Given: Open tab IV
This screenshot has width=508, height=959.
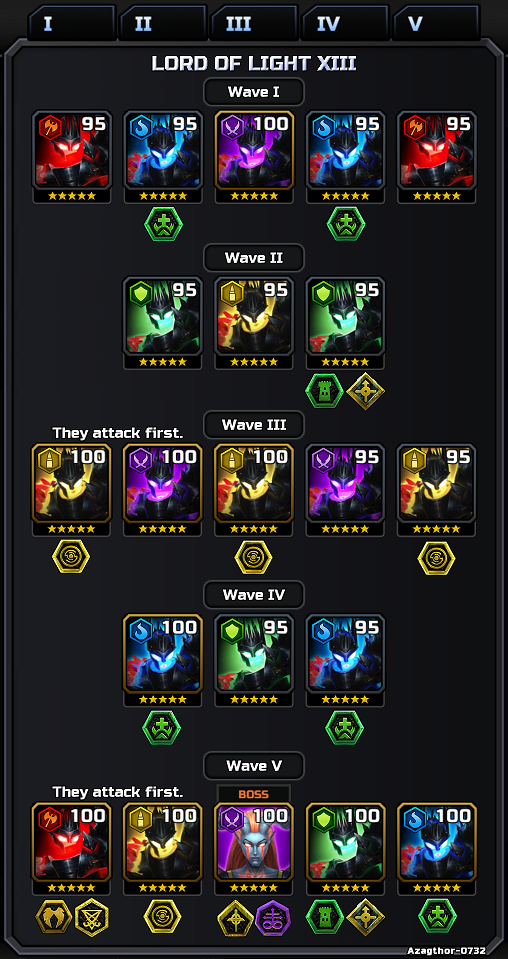Looking at the screenshot, I should (345, 23).
